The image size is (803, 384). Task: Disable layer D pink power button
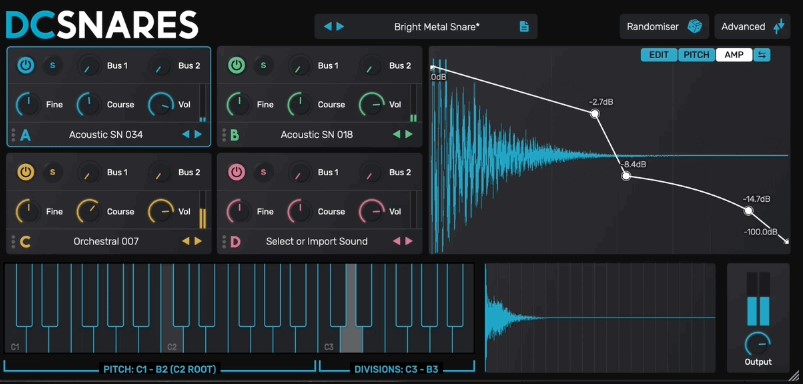[x=237, y=173]
